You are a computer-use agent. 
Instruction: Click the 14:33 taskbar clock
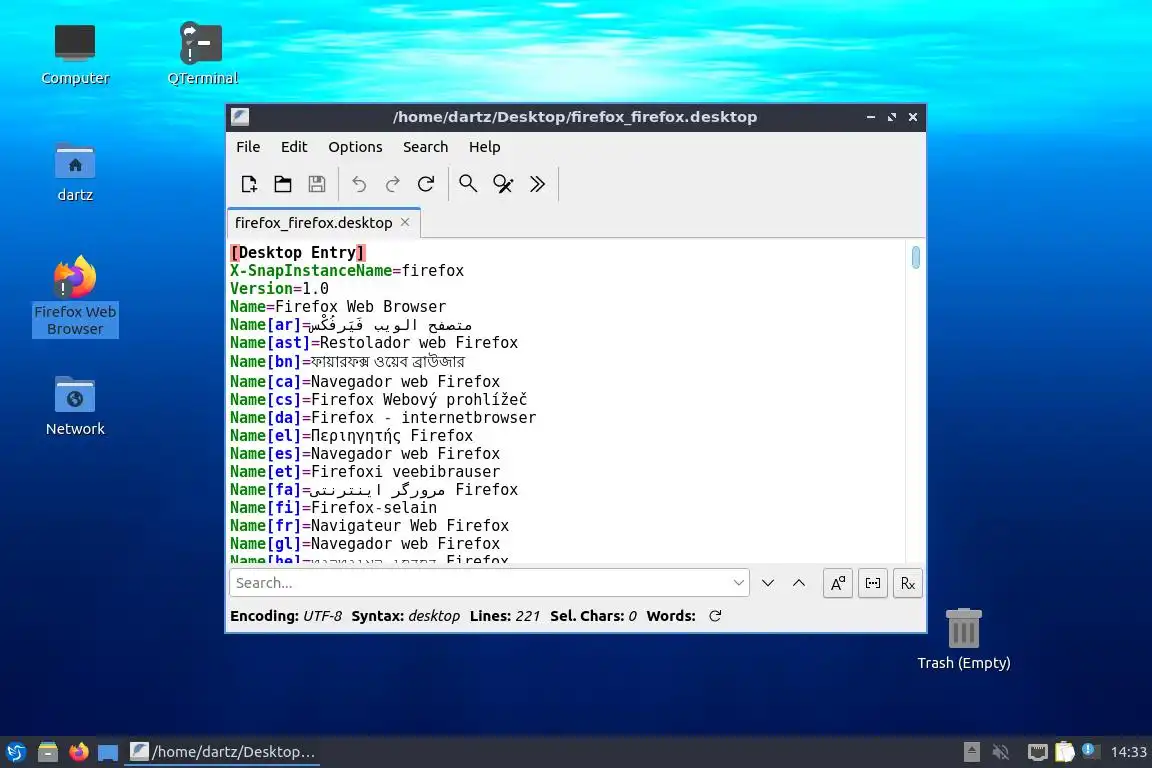click(1128, 752)
